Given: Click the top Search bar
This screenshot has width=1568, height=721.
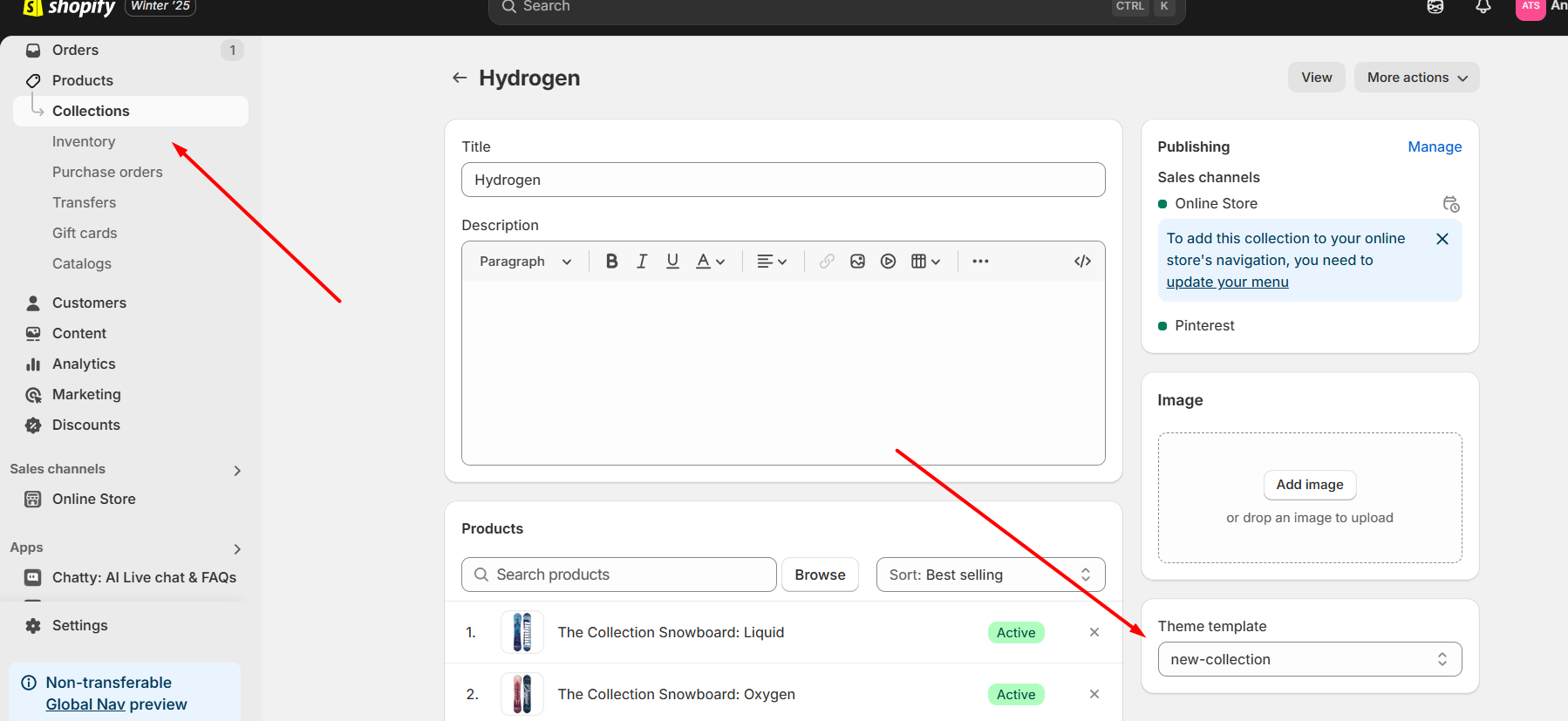Looking at the screenshot, I should pyautogui.click(x=837, y=9).
